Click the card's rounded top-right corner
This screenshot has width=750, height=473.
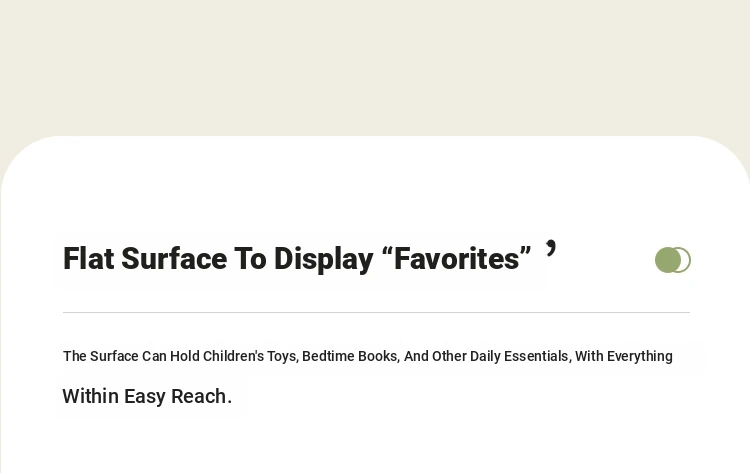(x=728, y=156)
